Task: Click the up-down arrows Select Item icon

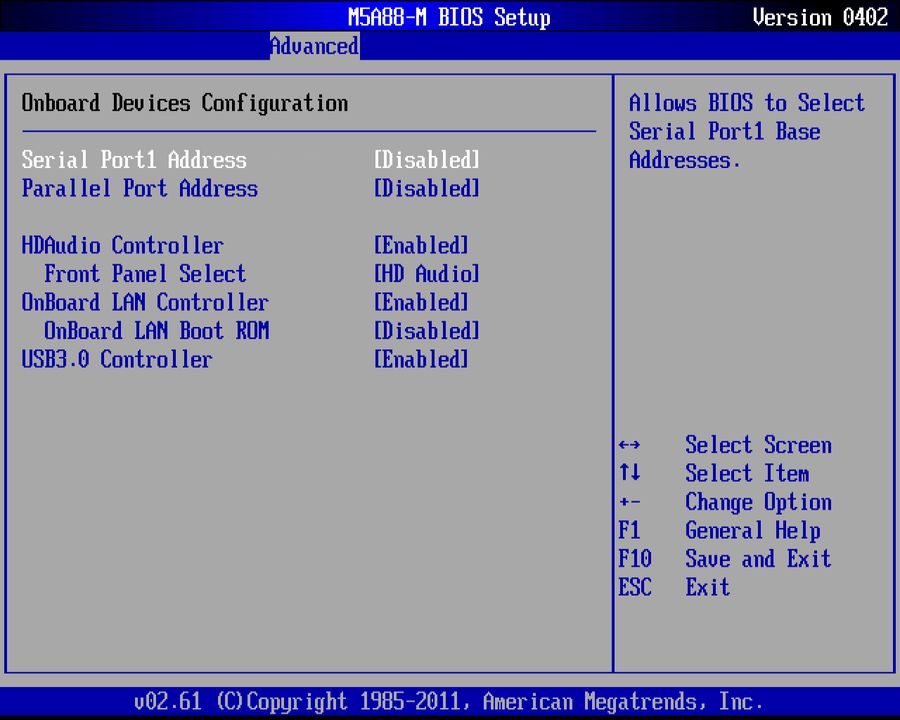Action: (630, 473)
